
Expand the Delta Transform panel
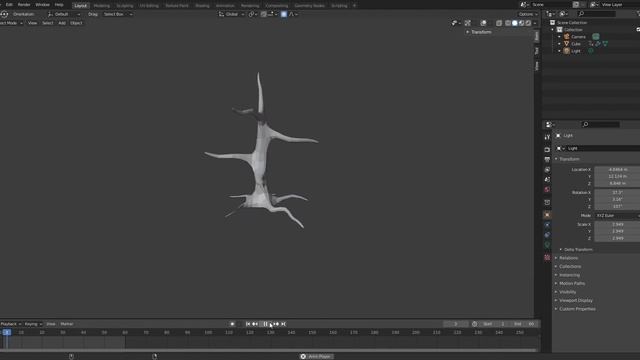(578, 249)
